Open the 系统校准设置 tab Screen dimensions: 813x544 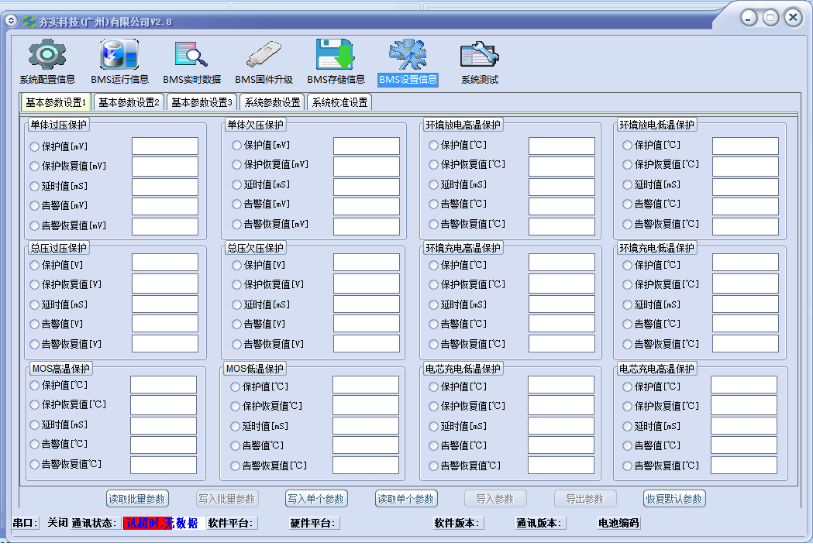click(x=339, y=102)
